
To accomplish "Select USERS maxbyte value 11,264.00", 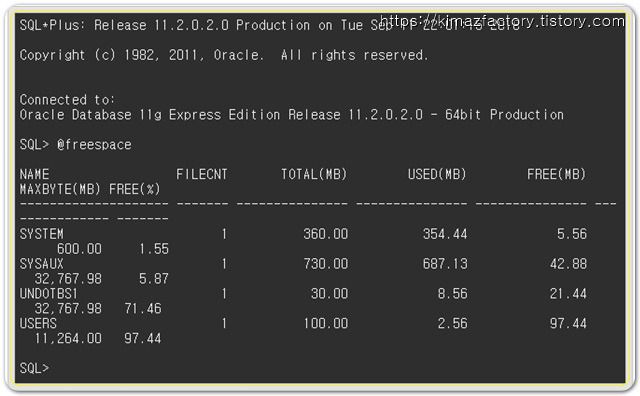I will pos(68,338).
